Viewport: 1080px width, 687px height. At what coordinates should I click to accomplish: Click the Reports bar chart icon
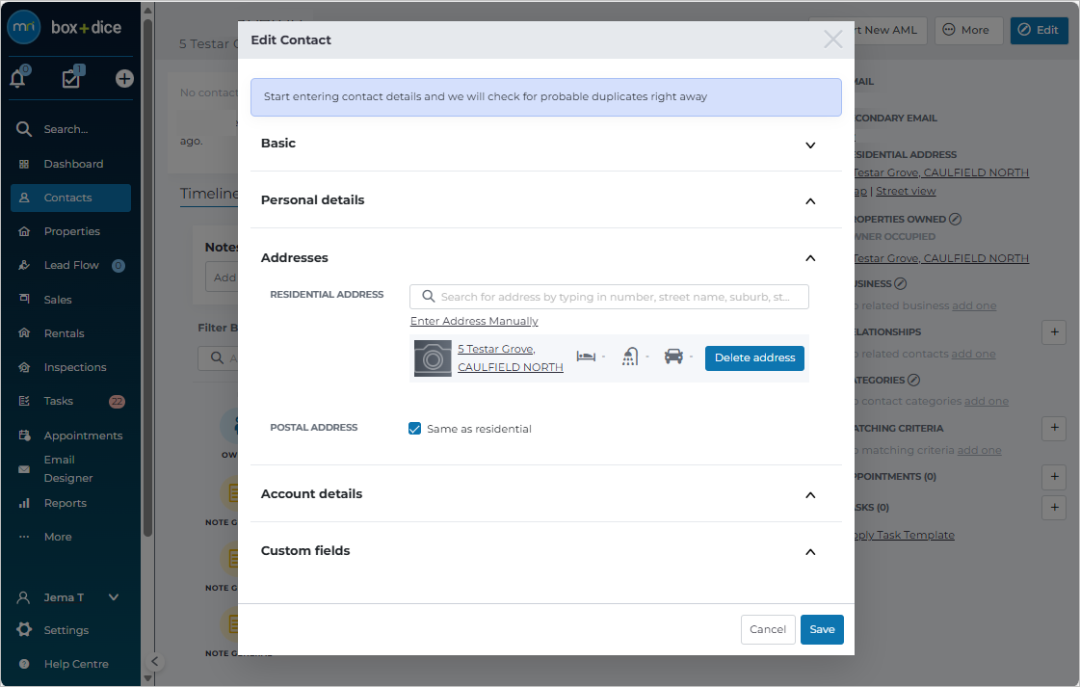click(24, 503)
